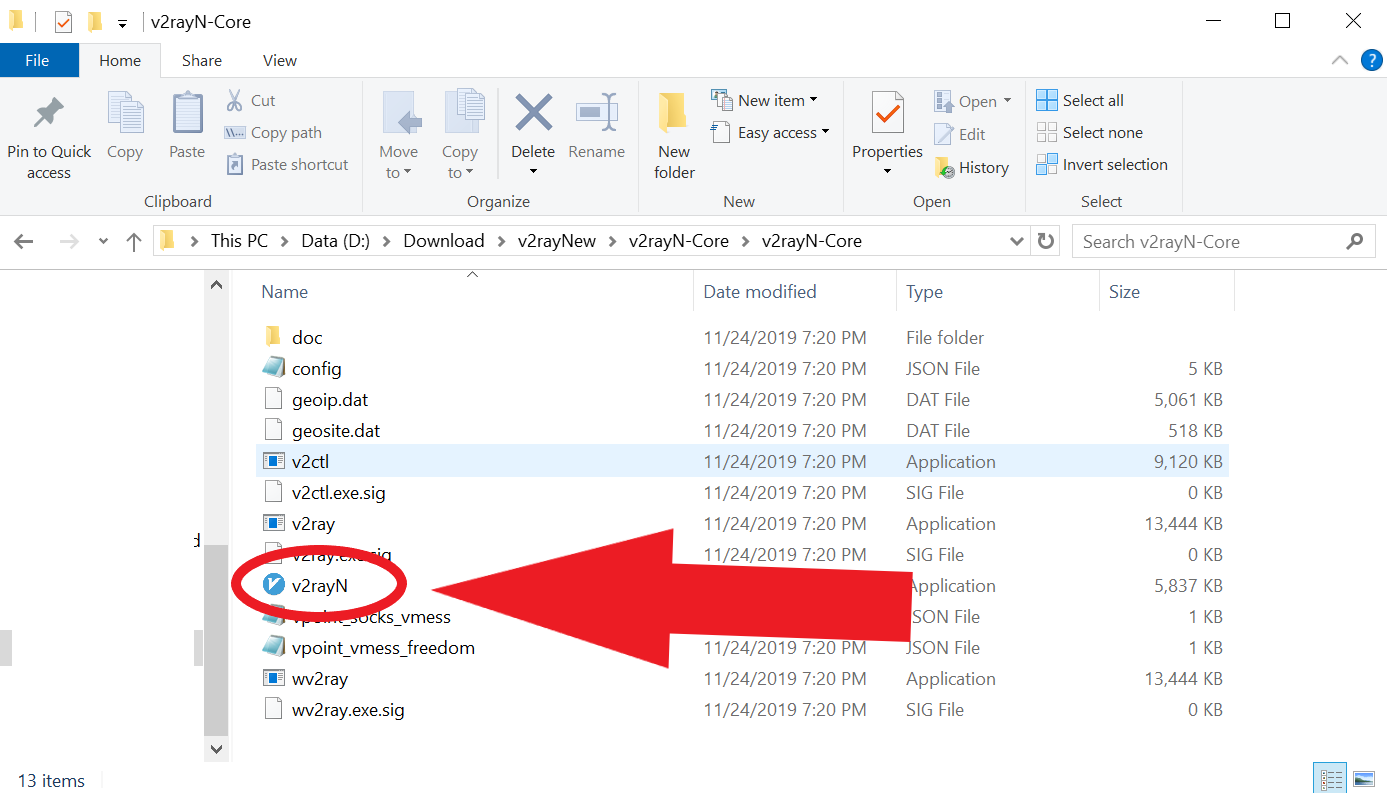Screen dimensions: 1387x793
Task: Click Select all in ribbon
Action: [x=1081, y=101]
